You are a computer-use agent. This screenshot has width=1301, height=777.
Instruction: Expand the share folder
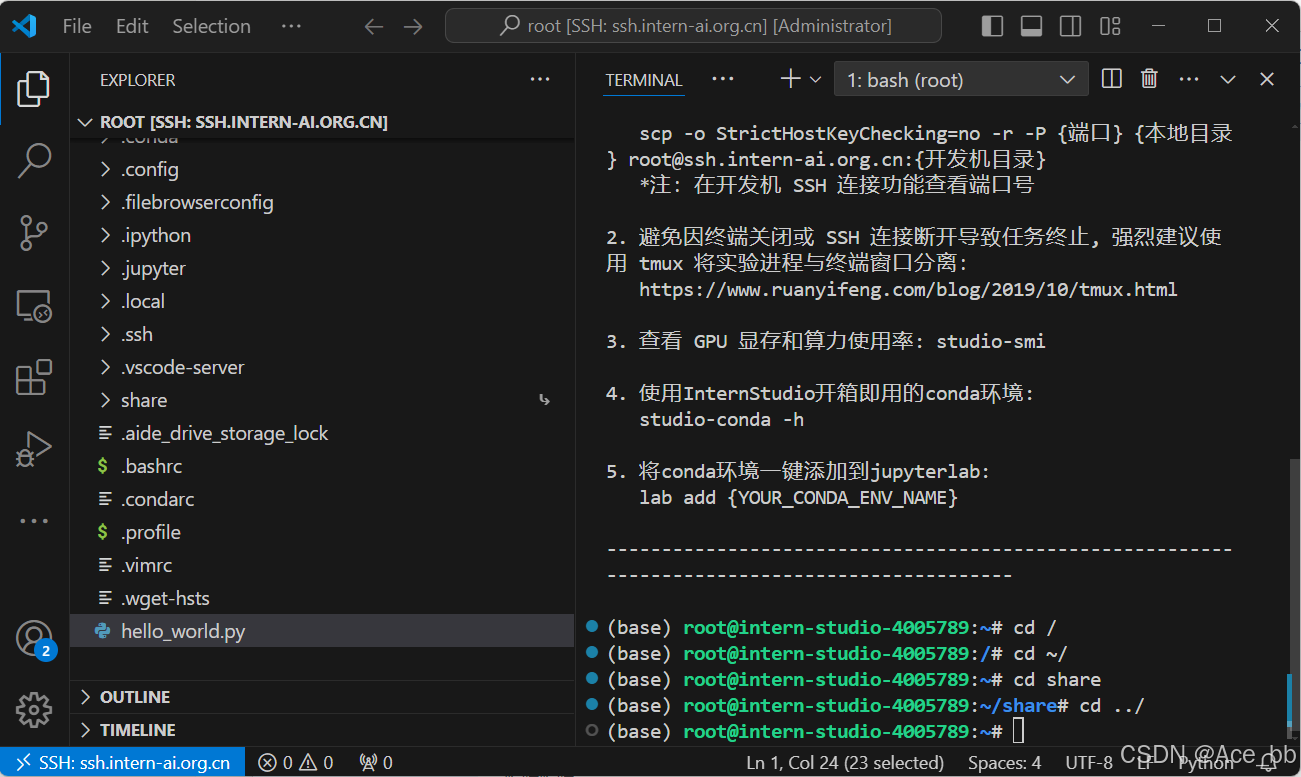[x=322, y=400]
